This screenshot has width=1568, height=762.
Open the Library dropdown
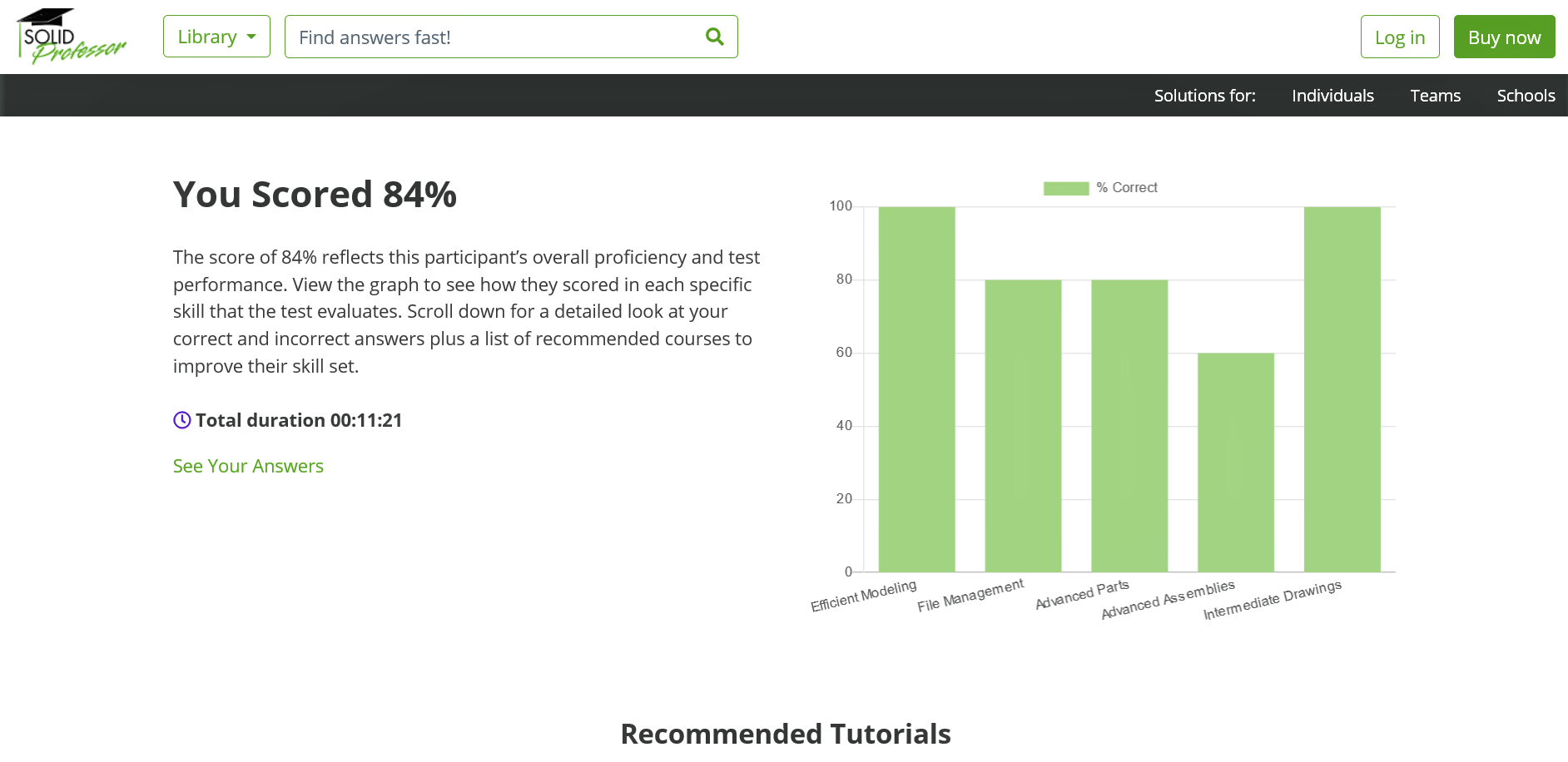(x=216, y=37)
